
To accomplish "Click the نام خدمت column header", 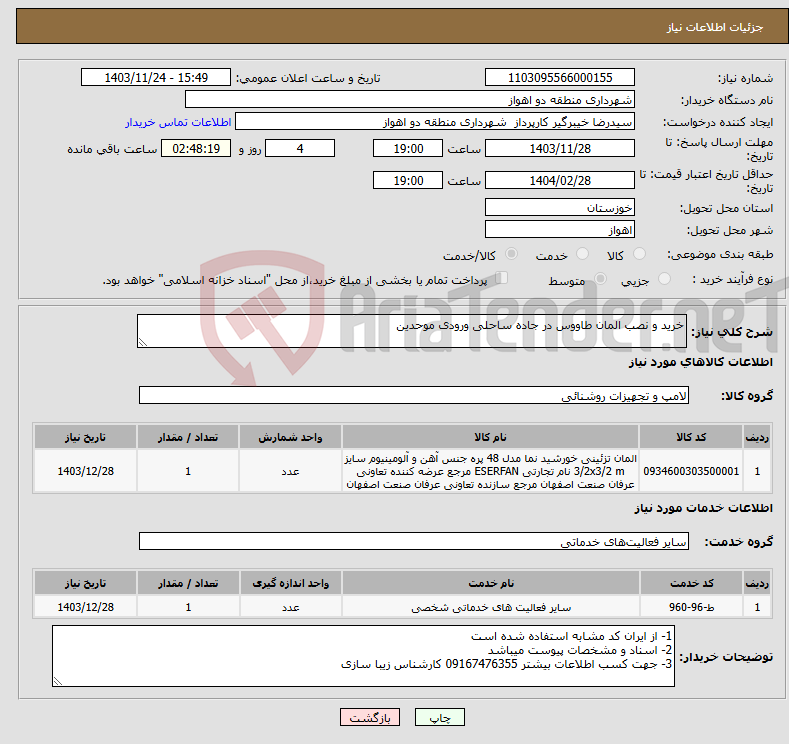I will coord(491,583).
